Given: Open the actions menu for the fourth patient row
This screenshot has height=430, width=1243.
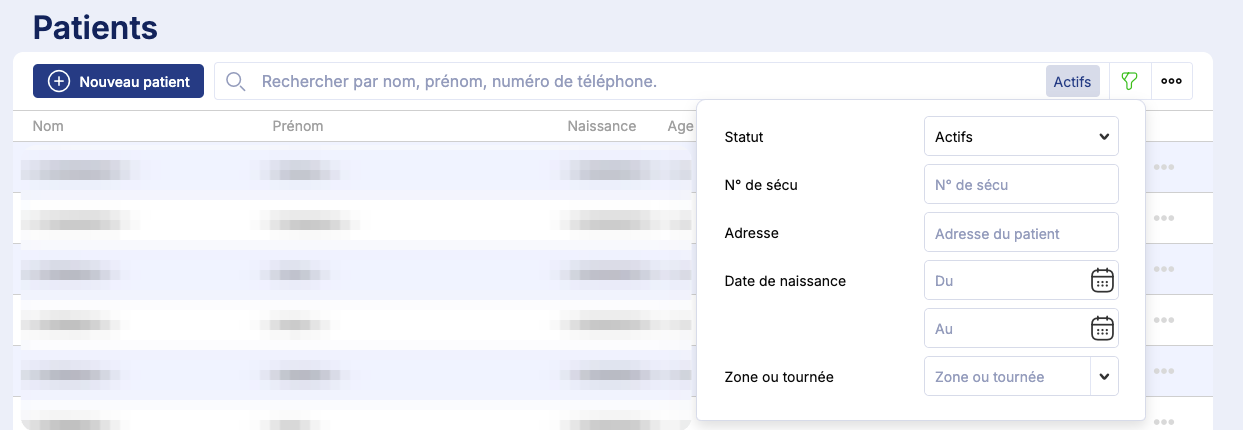Looking at the screenshot, I should tap(1163, 320).
